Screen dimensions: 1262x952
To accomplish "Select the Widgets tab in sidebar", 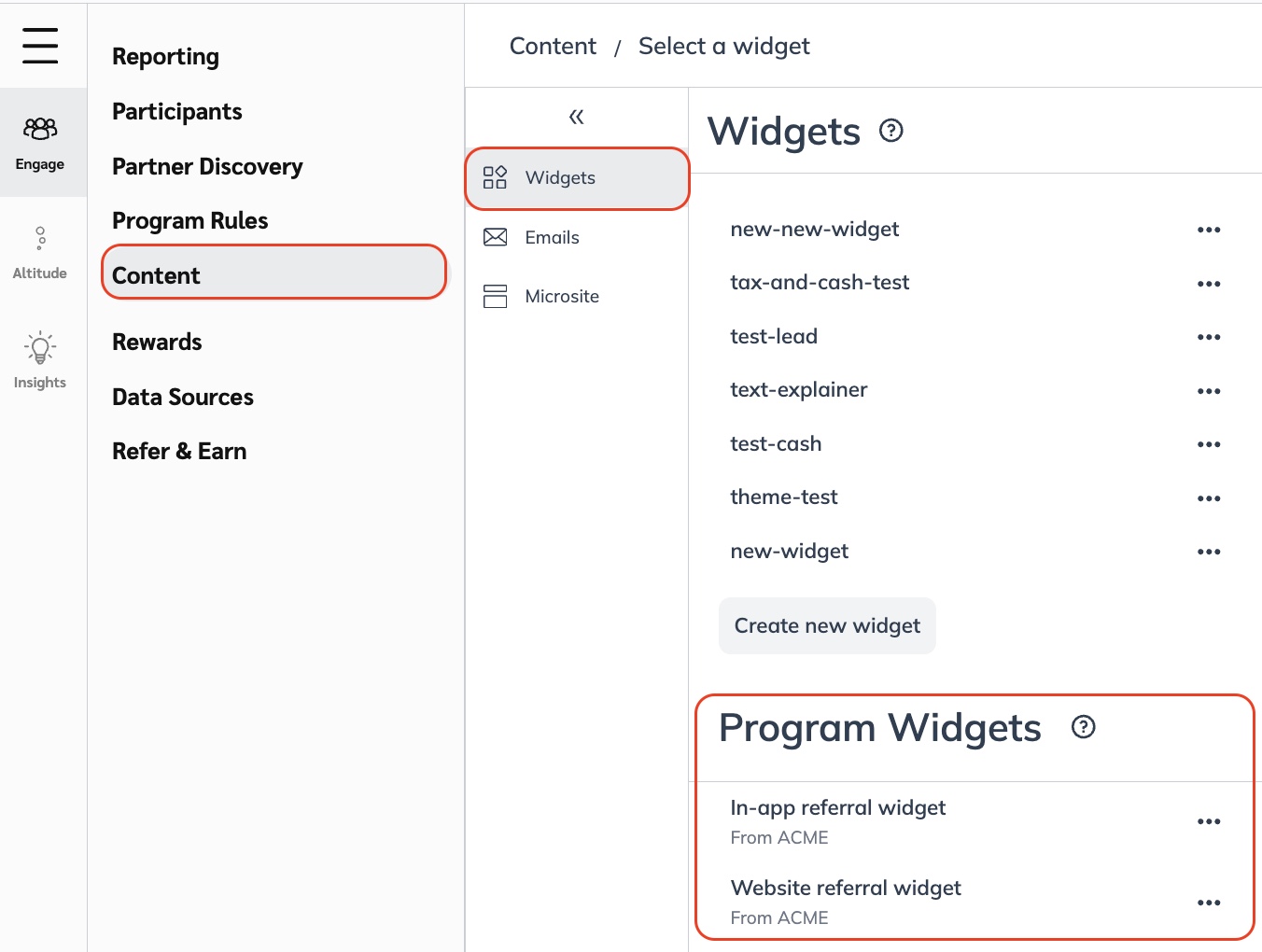I will click(560, 178).
